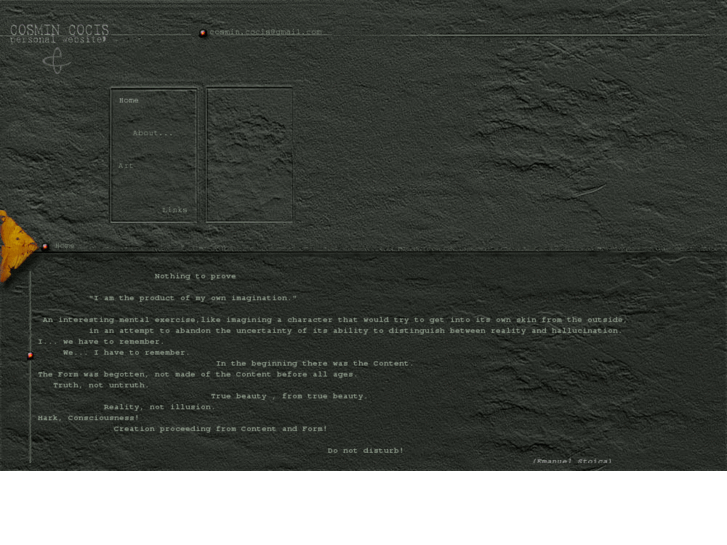Click the line 'Hark, Consciousness!'

89,418
